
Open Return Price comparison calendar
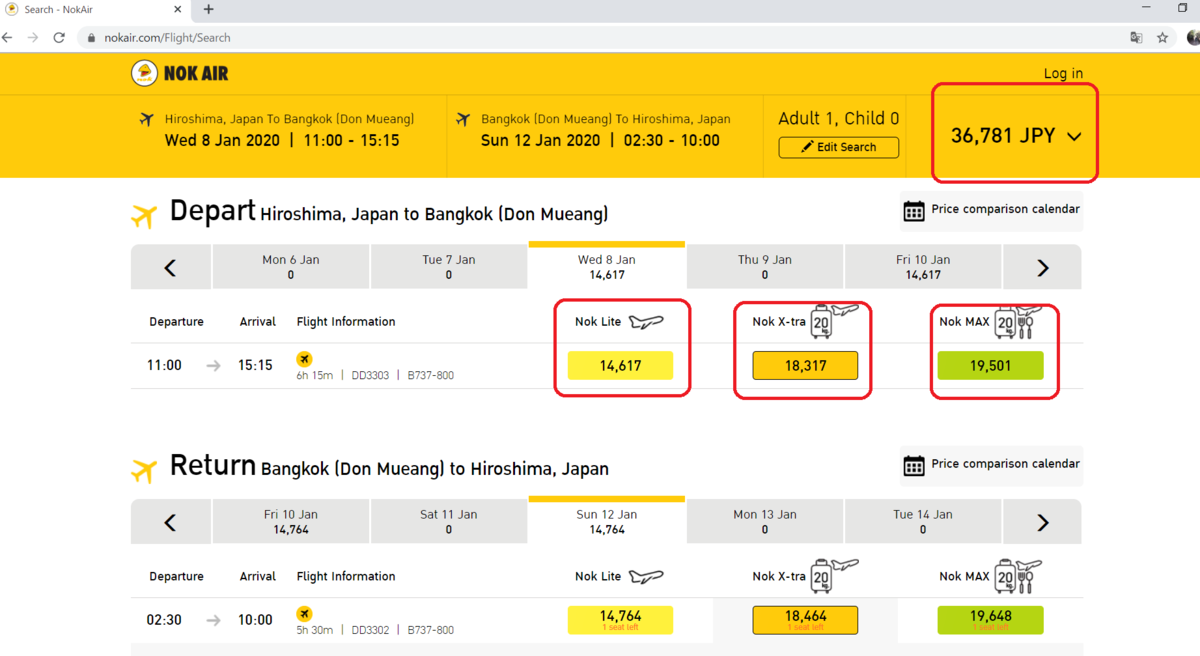tap(991, 465)
